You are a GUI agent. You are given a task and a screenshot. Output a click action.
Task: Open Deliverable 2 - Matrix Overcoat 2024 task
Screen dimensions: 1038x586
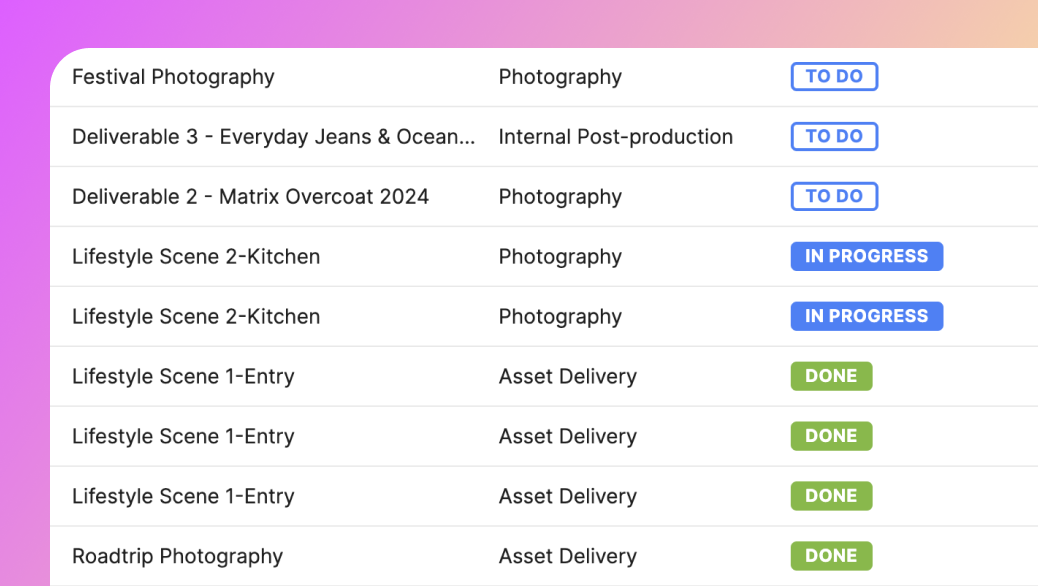click(x=249, y=196)
